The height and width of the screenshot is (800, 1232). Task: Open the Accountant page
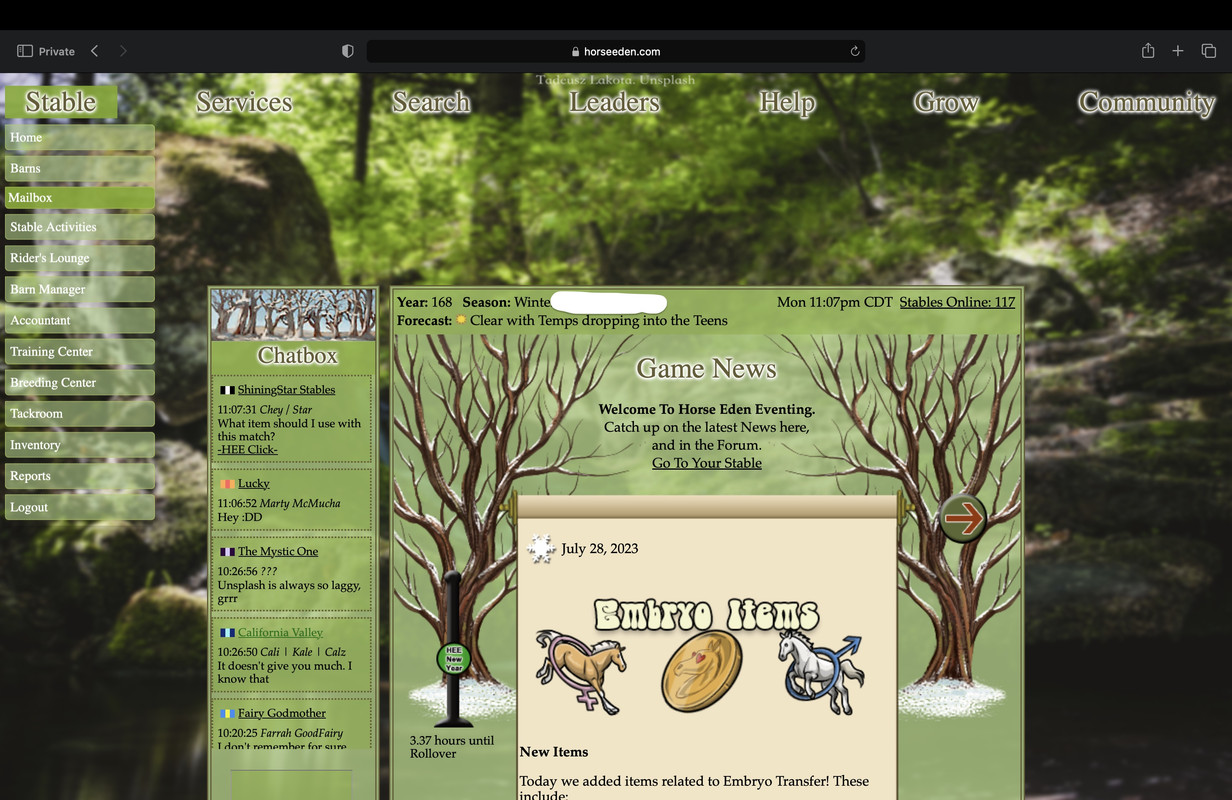pyautogui.click(x=80, y=320)
